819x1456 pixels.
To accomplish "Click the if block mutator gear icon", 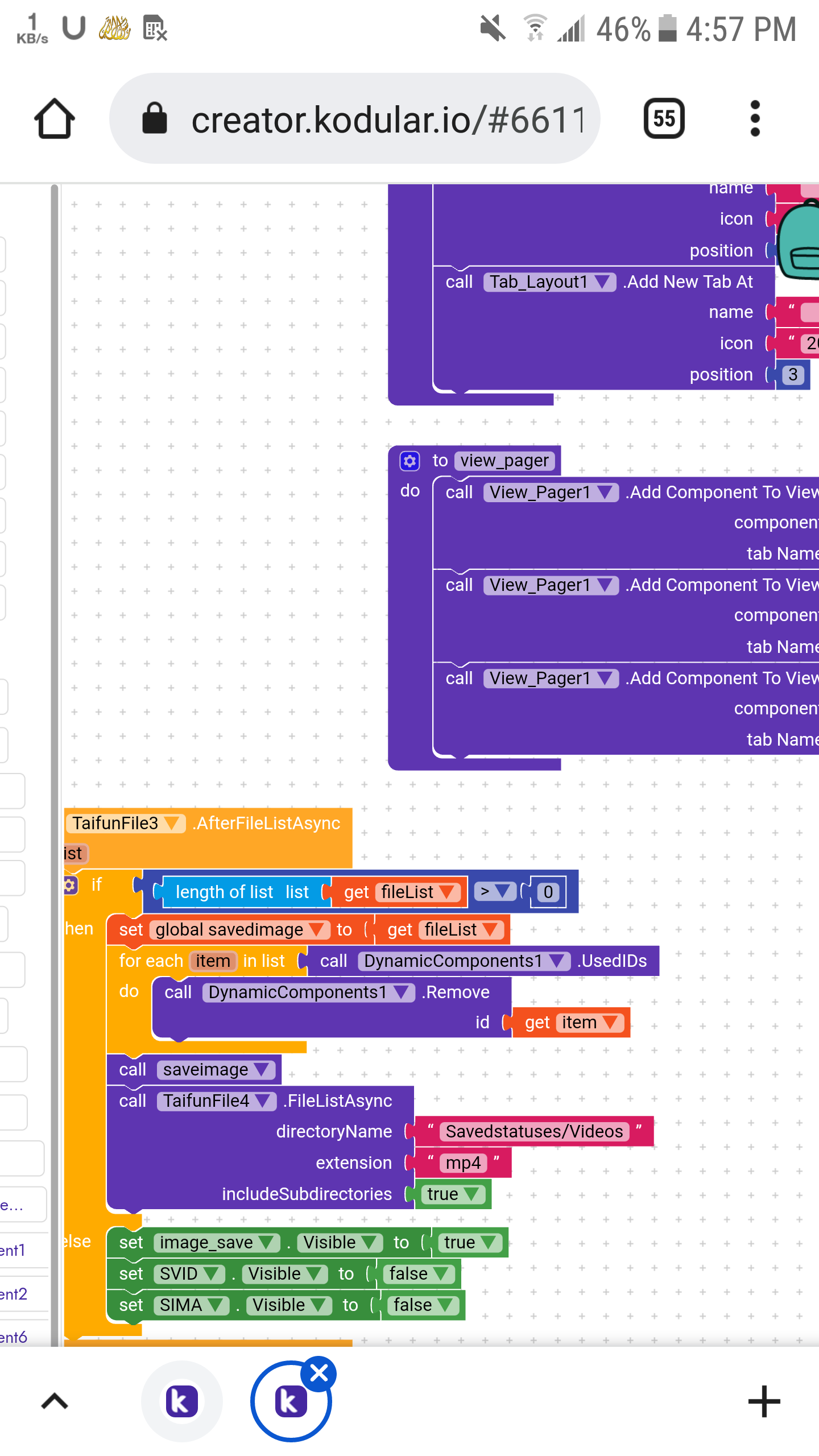I will 70,885.
